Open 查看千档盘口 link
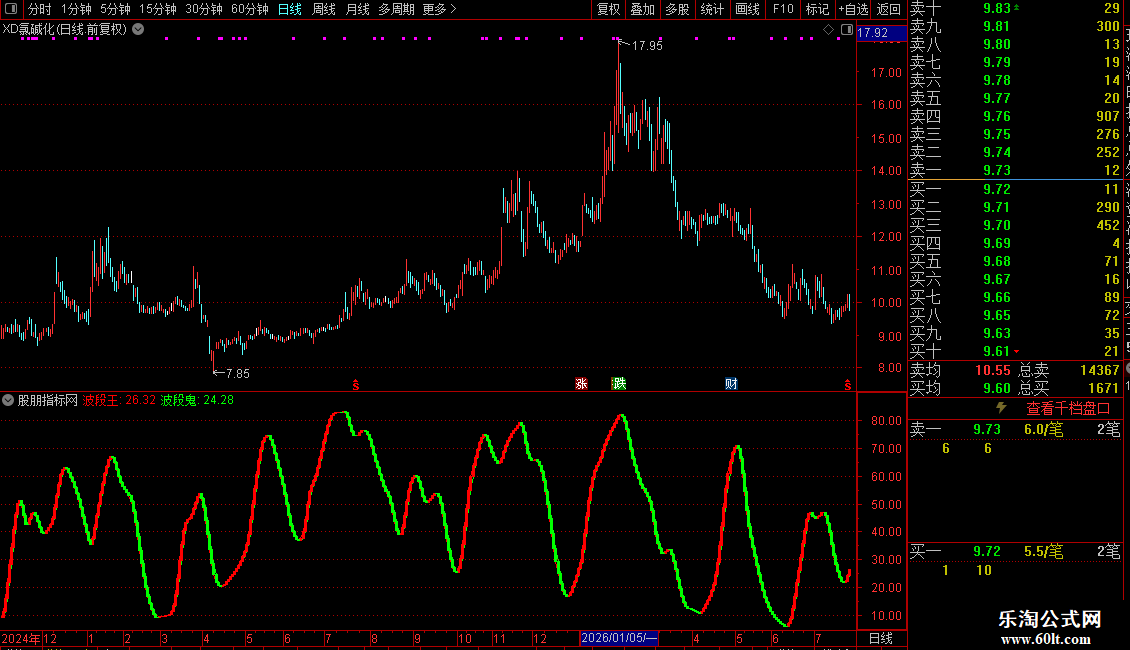 [1068, 409]
